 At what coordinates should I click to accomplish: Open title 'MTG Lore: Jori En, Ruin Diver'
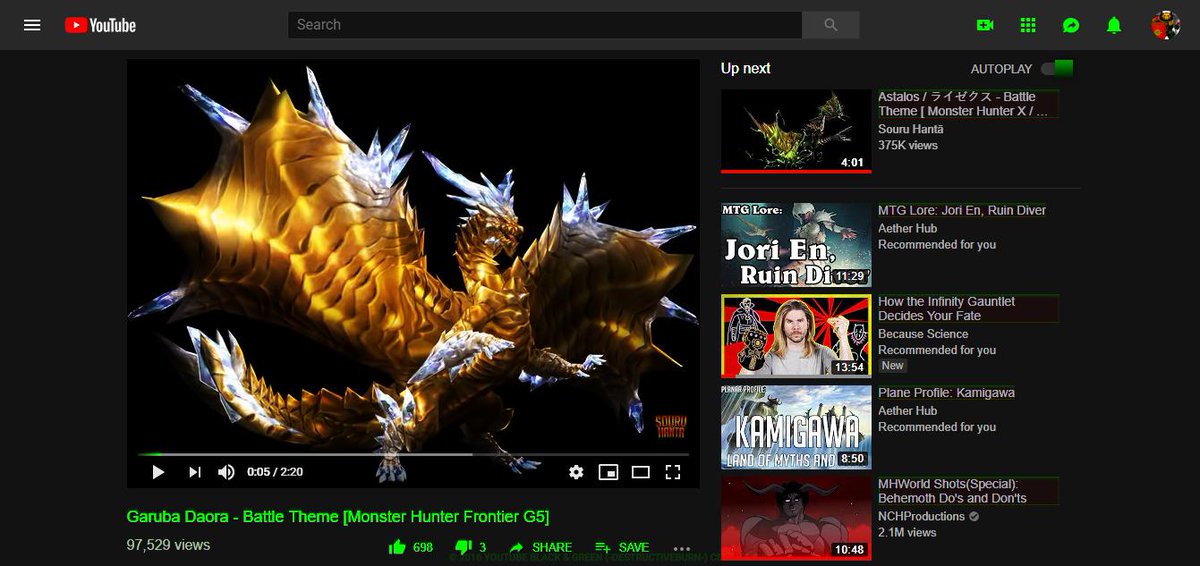coord(962,210)
